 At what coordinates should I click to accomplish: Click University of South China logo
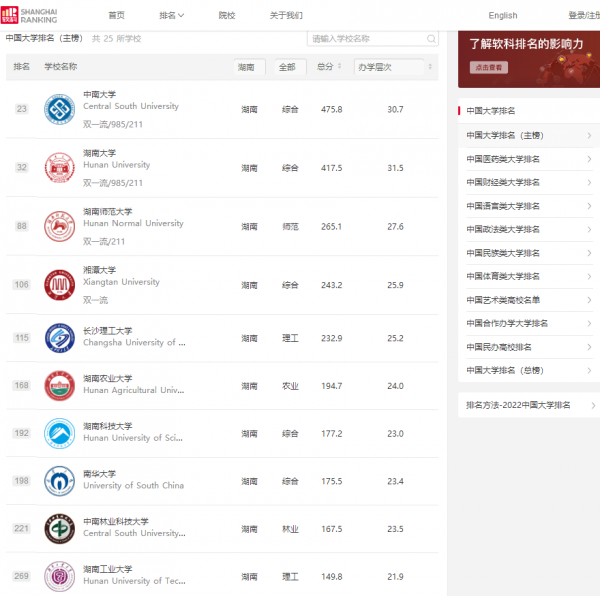[59, 481]
